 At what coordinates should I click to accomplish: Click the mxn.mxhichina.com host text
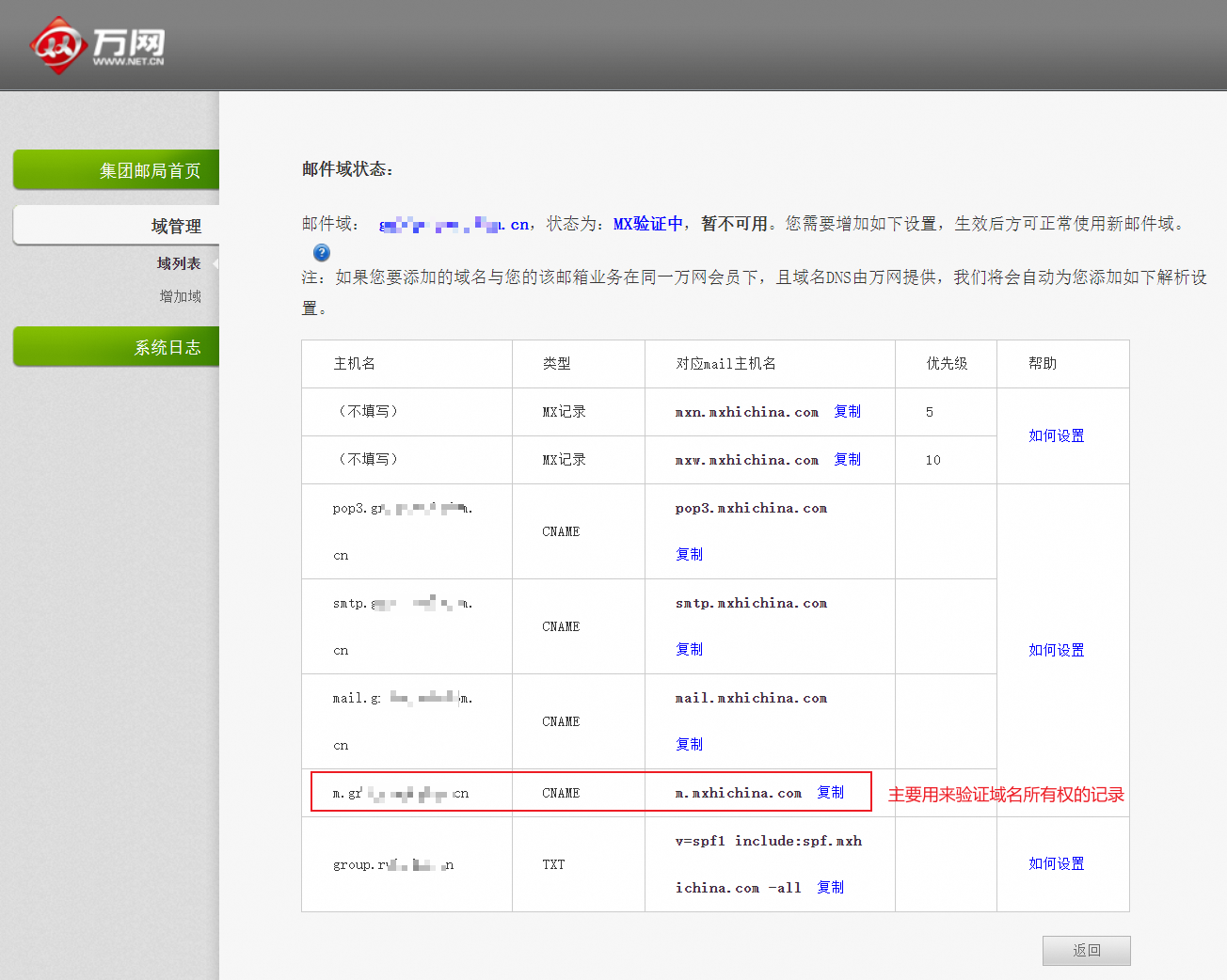[x=747, y=413]
